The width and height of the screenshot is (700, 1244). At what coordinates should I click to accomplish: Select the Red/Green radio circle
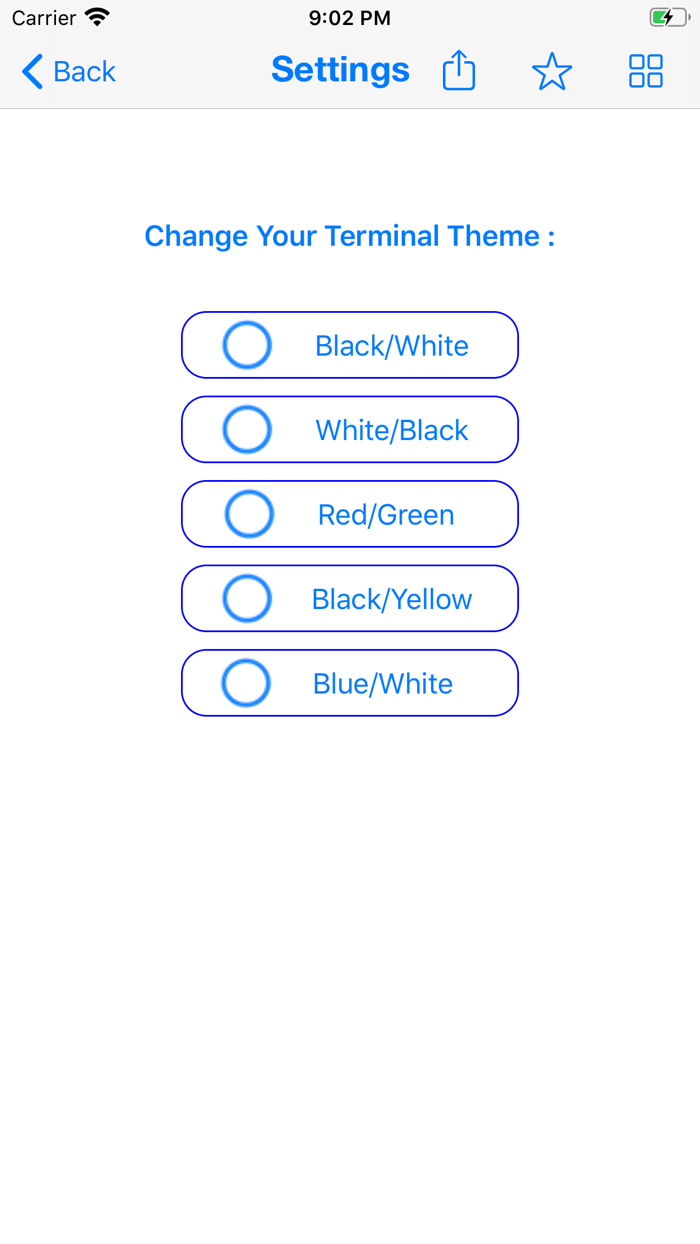tap(249, 514)
